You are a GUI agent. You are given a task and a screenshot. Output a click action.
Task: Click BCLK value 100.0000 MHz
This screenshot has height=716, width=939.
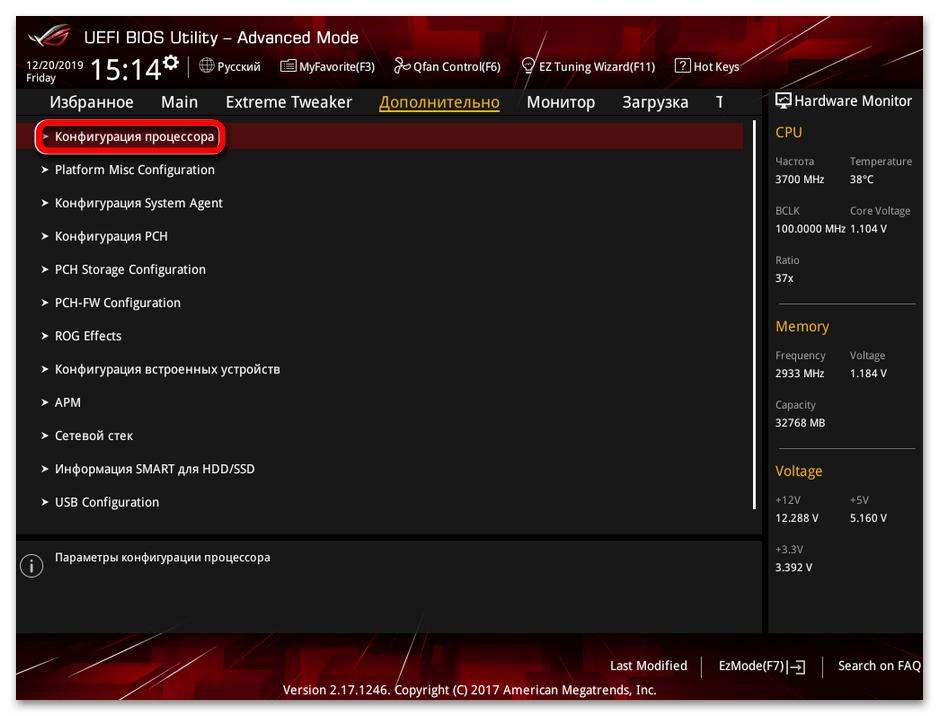pyautogui.click(x=810, y=229)
